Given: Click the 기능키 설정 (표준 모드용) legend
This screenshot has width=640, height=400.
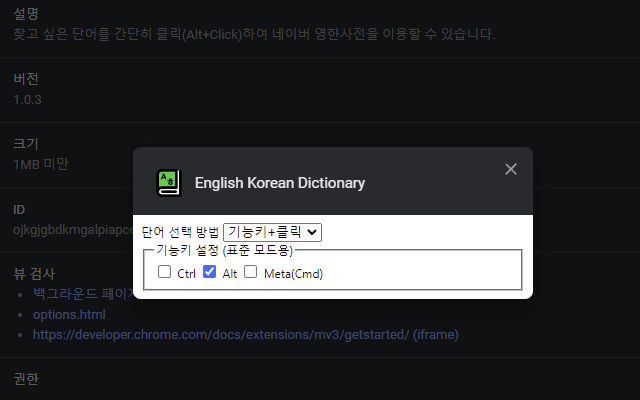Looking at the screenshot, I should (224, 250).
